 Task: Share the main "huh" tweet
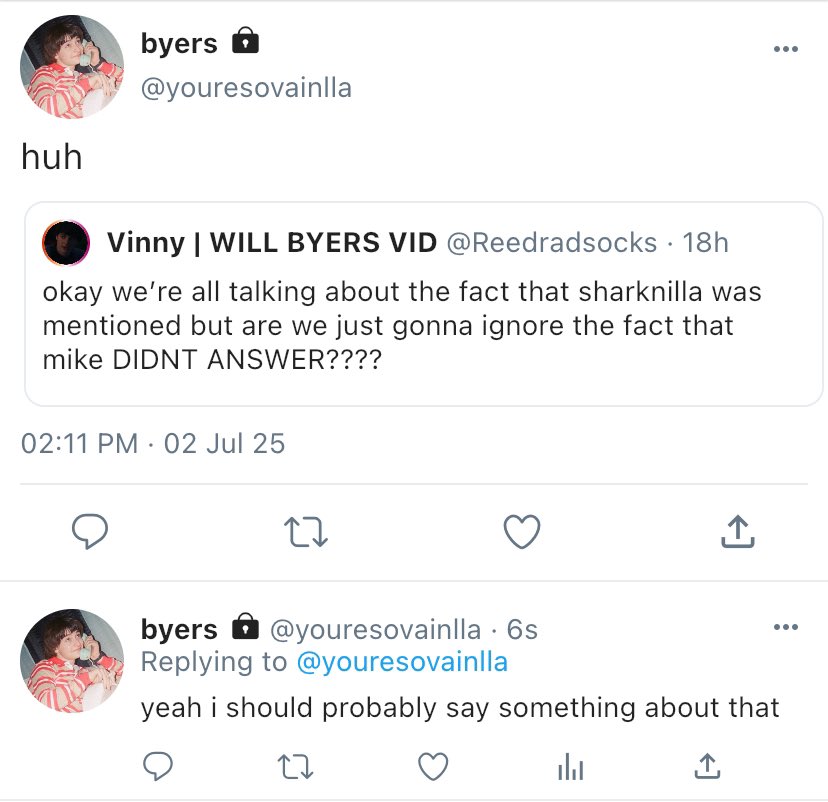click(x=737, y=531)
